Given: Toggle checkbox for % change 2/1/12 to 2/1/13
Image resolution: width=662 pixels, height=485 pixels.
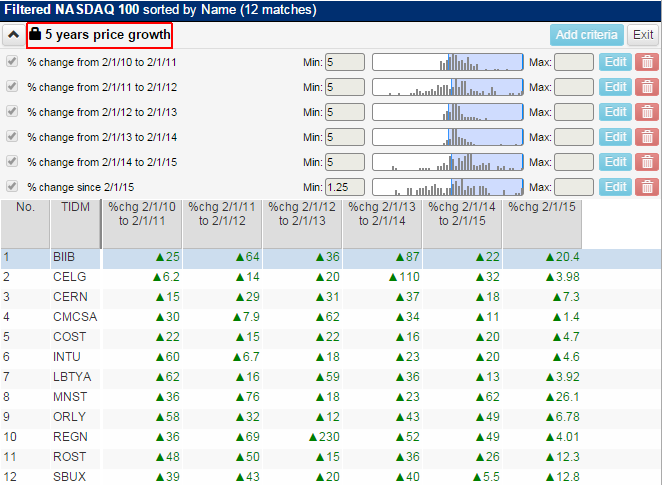Looking at the screenshot, I should [12, 111].
